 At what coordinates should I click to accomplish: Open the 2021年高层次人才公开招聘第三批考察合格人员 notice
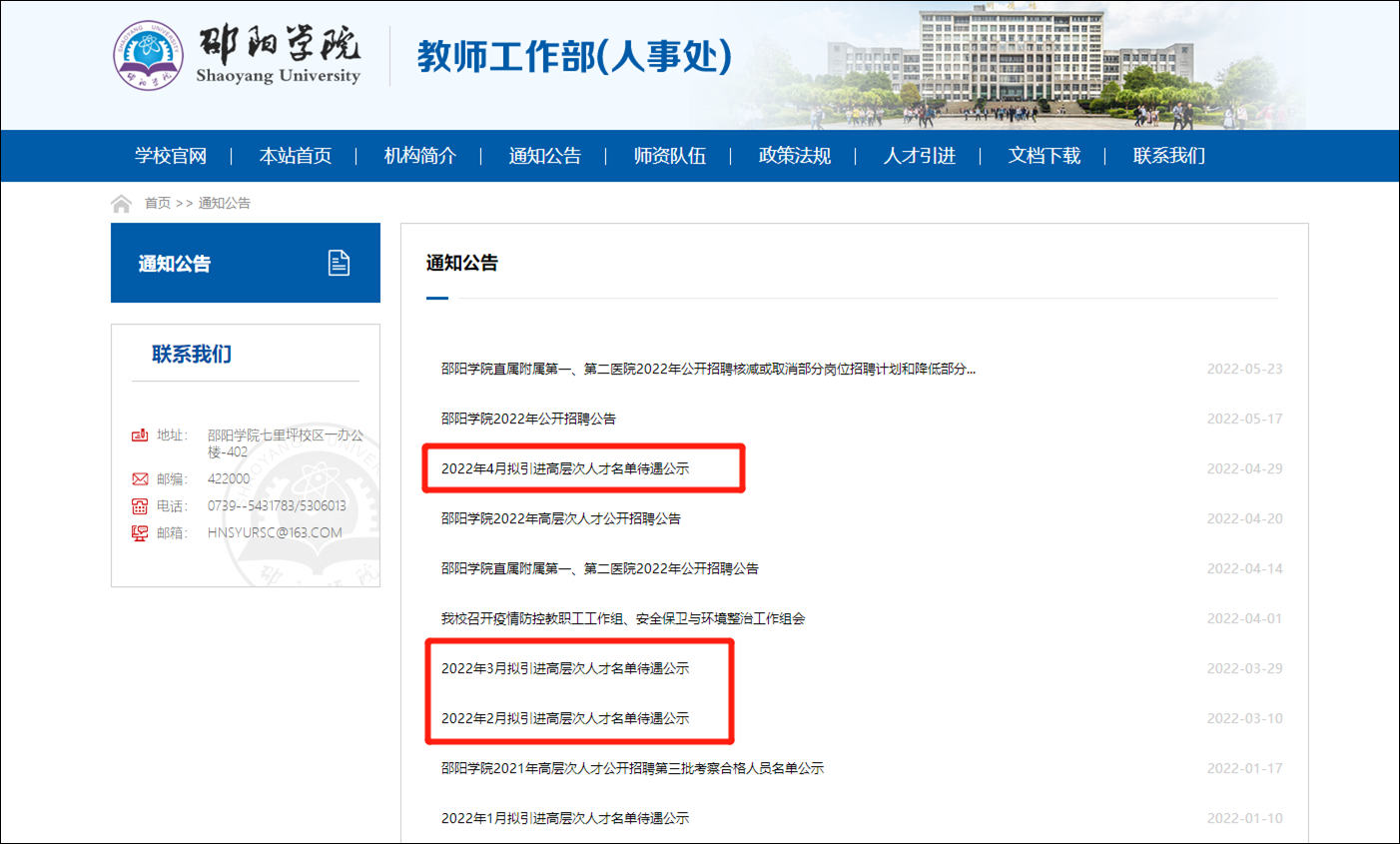pyautogui.click(x=633, y=768)
